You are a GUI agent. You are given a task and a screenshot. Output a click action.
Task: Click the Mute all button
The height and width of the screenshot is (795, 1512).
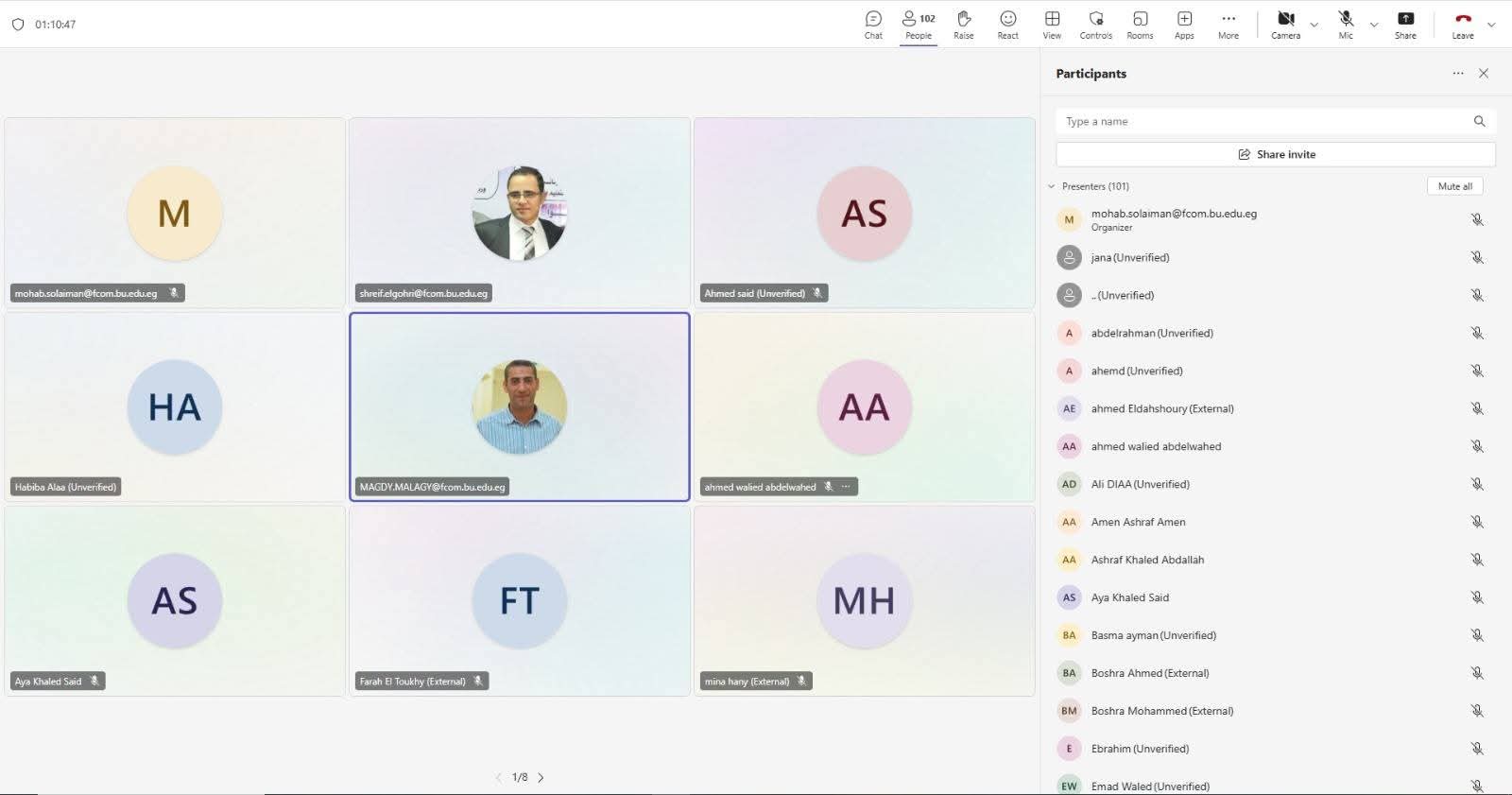(x=1454, y=186)
